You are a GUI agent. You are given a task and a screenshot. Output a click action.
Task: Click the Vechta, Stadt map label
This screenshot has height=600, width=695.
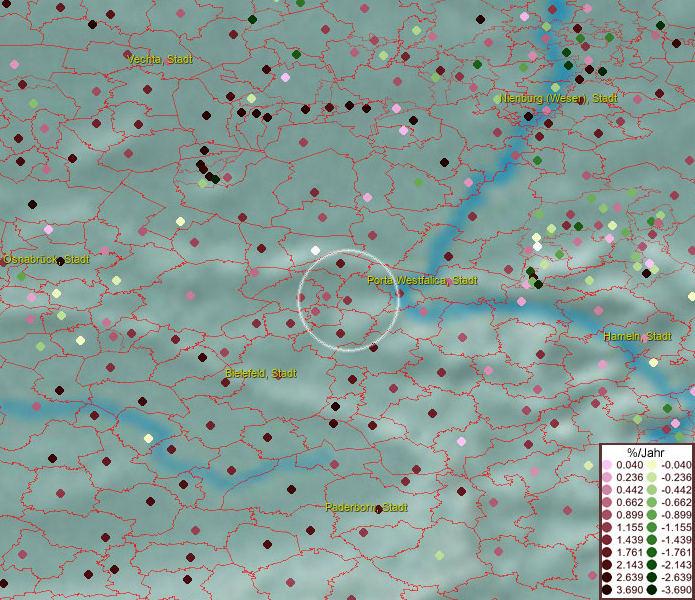[160, 59]
